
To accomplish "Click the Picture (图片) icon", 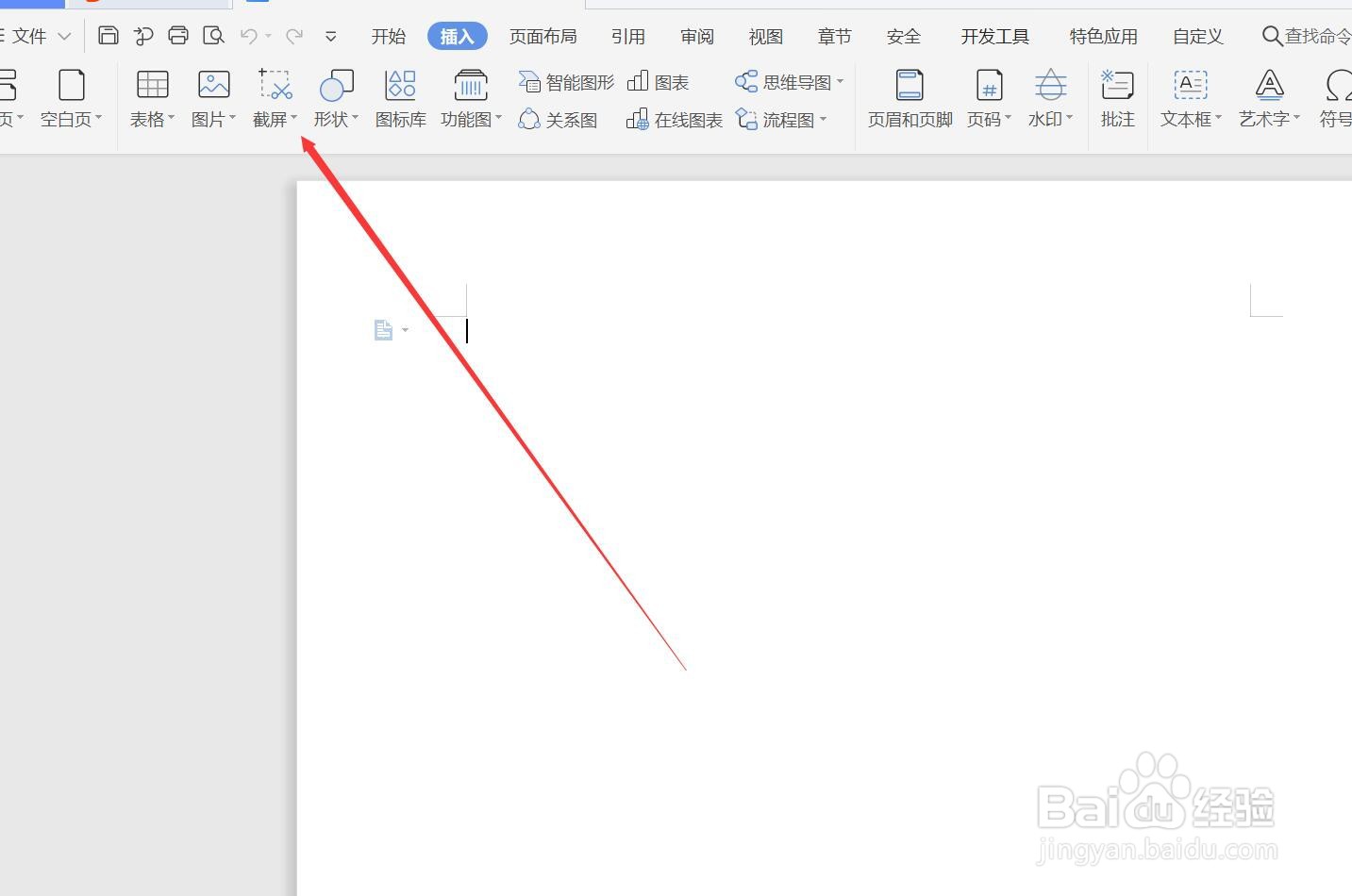I will pyautogui.click(x=214, y=85).
